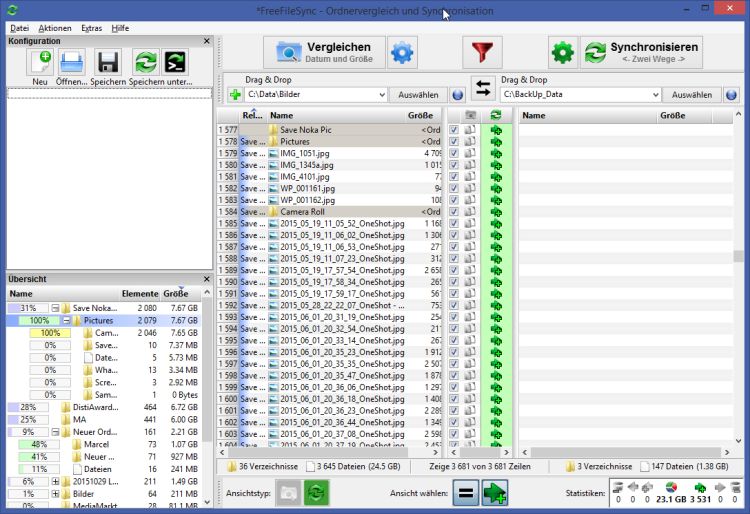This screenshot has height=514, width=750.
Task: Click left Auswählen folder button
Action: point(418,95)
